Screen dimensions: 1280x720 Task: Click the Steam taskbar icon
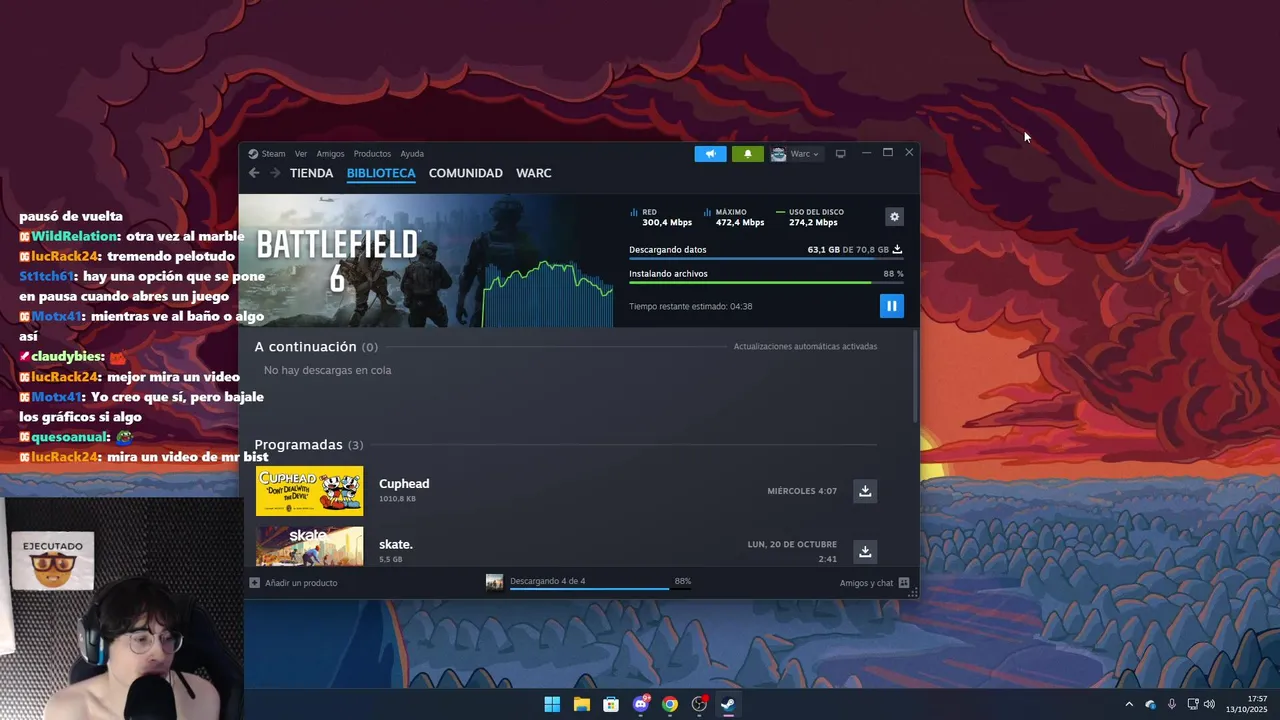pos(728,704)
